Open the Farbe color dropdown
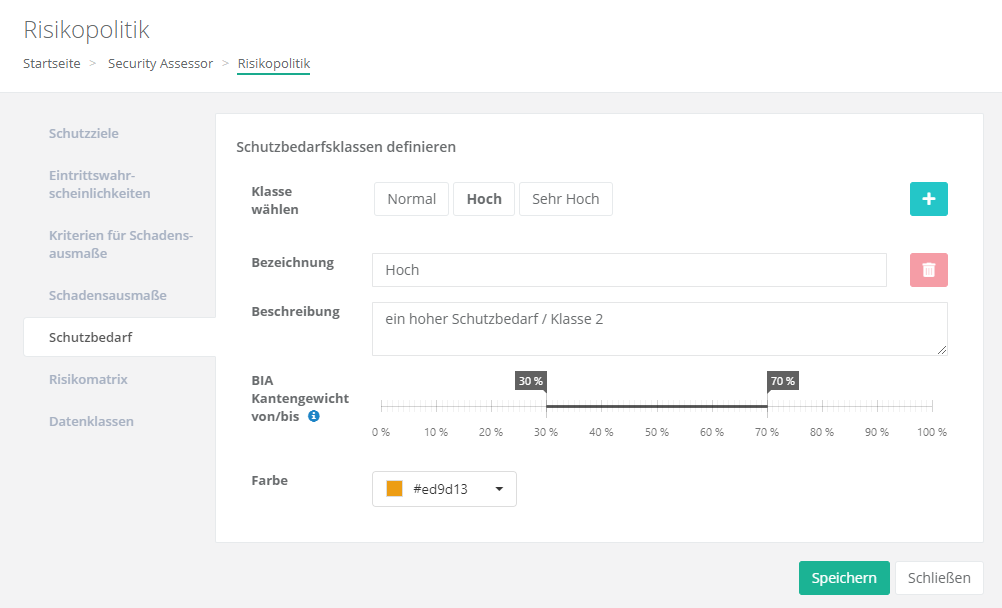This screenshot has width=1002, height=608. (444, 489)
